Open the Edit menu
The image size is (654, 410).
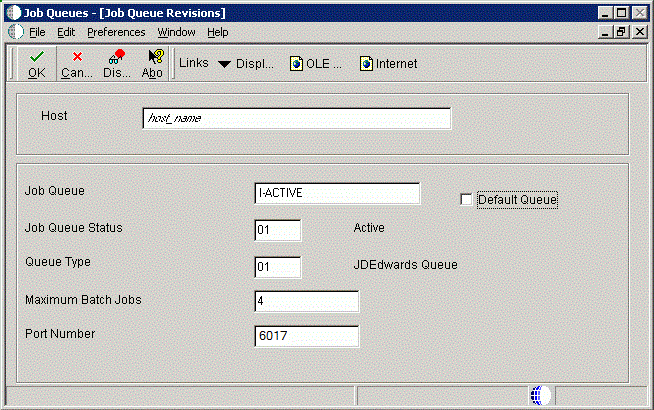pos(66,32)
